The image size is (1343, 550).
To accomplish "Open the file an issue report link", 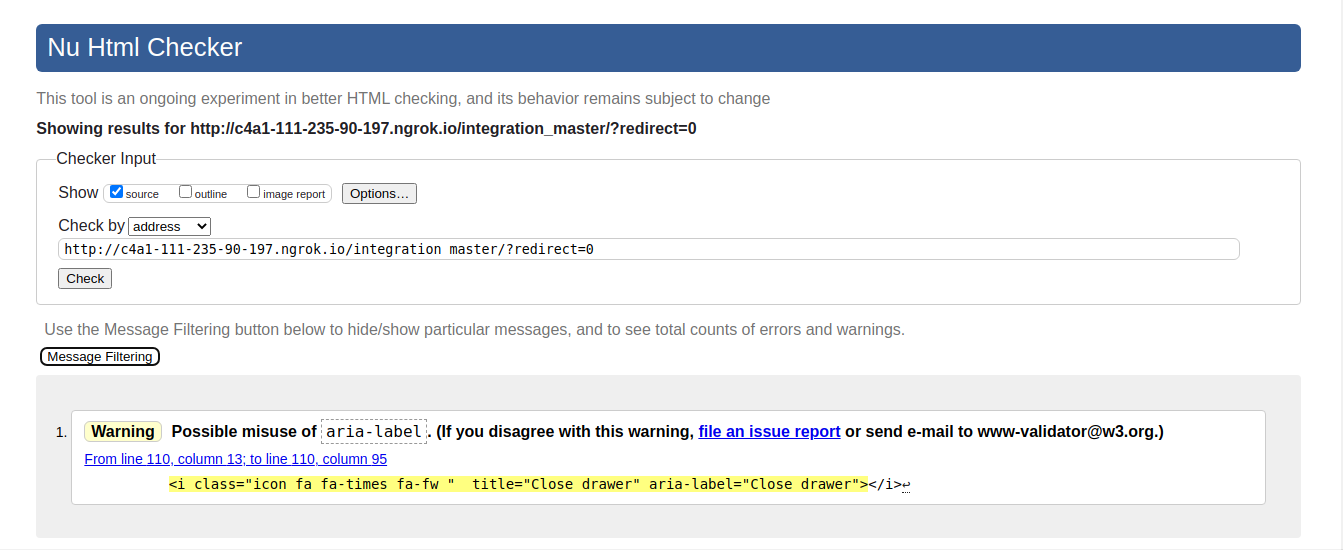I will coord(769,432).
